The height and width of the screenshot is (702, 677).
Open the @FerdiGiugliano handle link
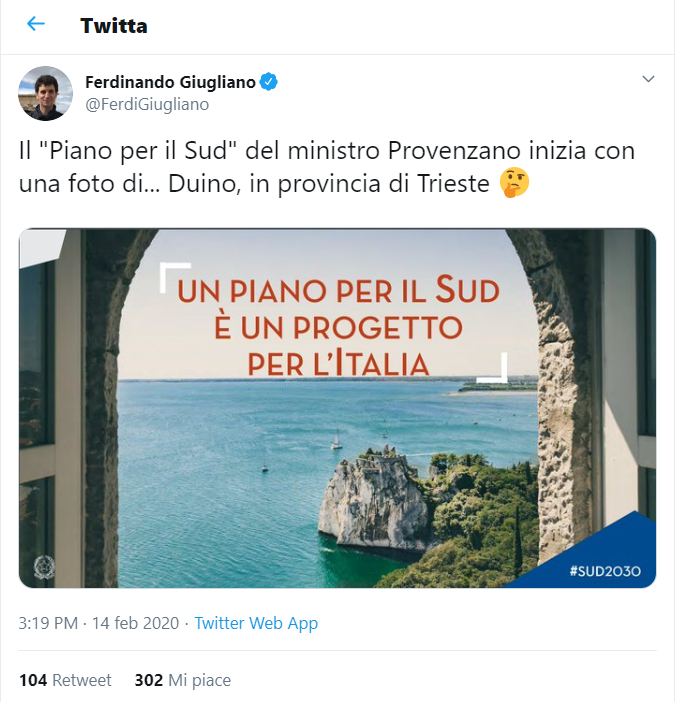point(147,104)
